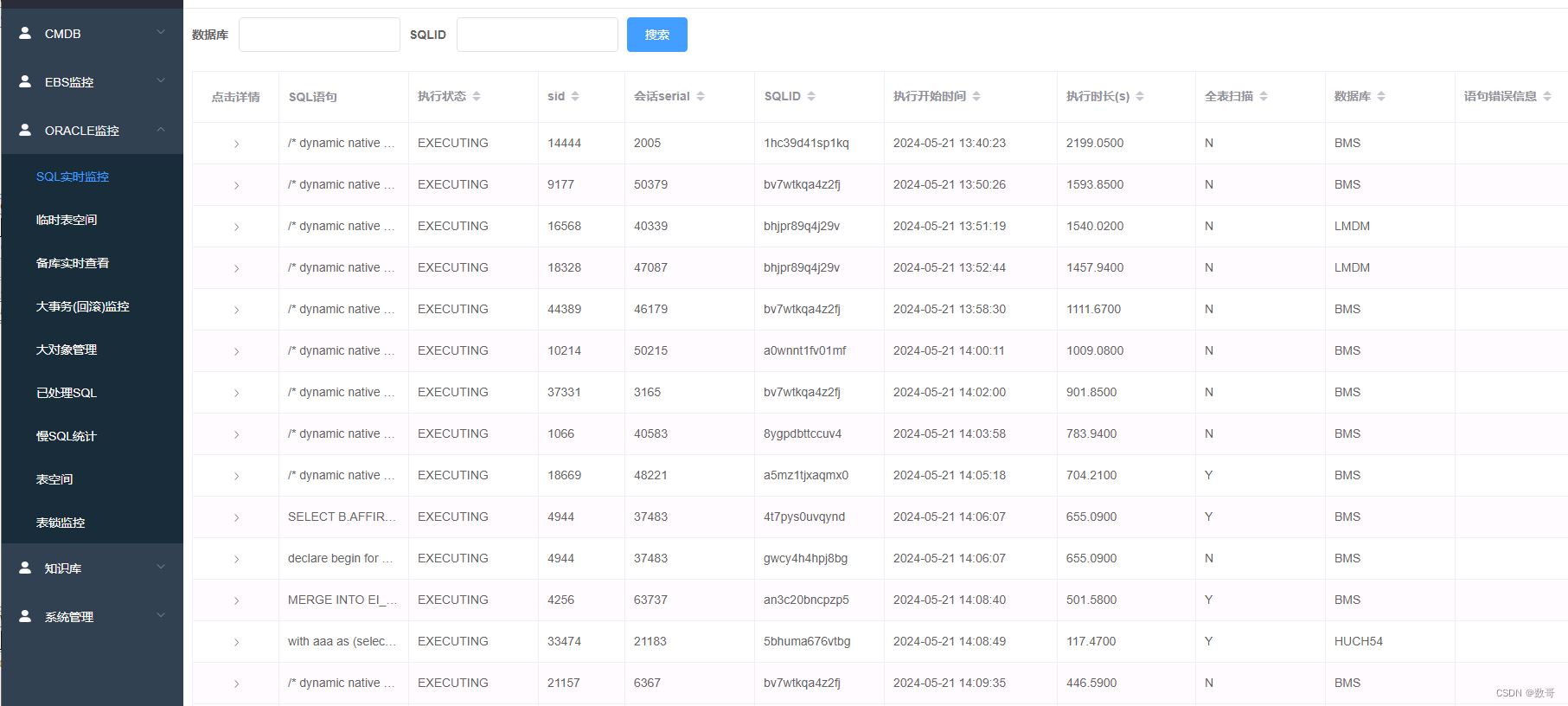Select SQLID cell 1hc39d41sp1kq
Viewport: 1568px width, 706px height.
click(806, 143)
